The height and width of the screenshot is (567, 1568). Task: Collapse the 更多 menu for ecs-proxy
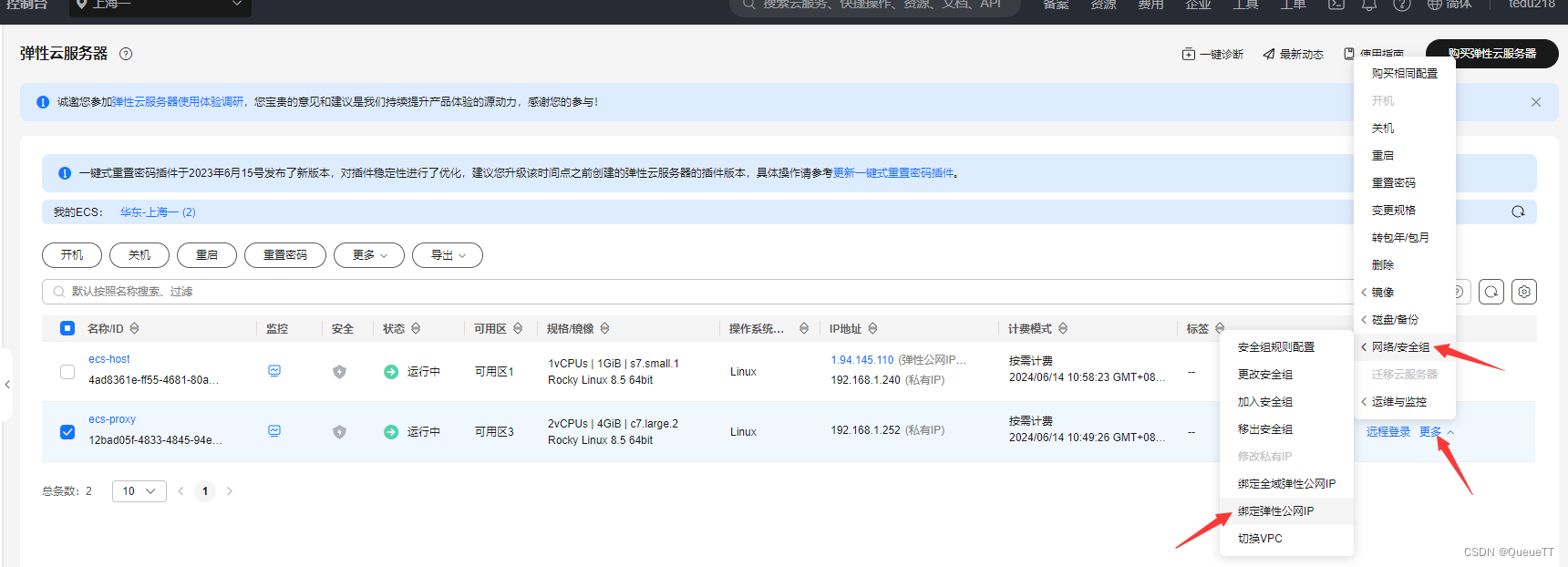[1437, 432]
